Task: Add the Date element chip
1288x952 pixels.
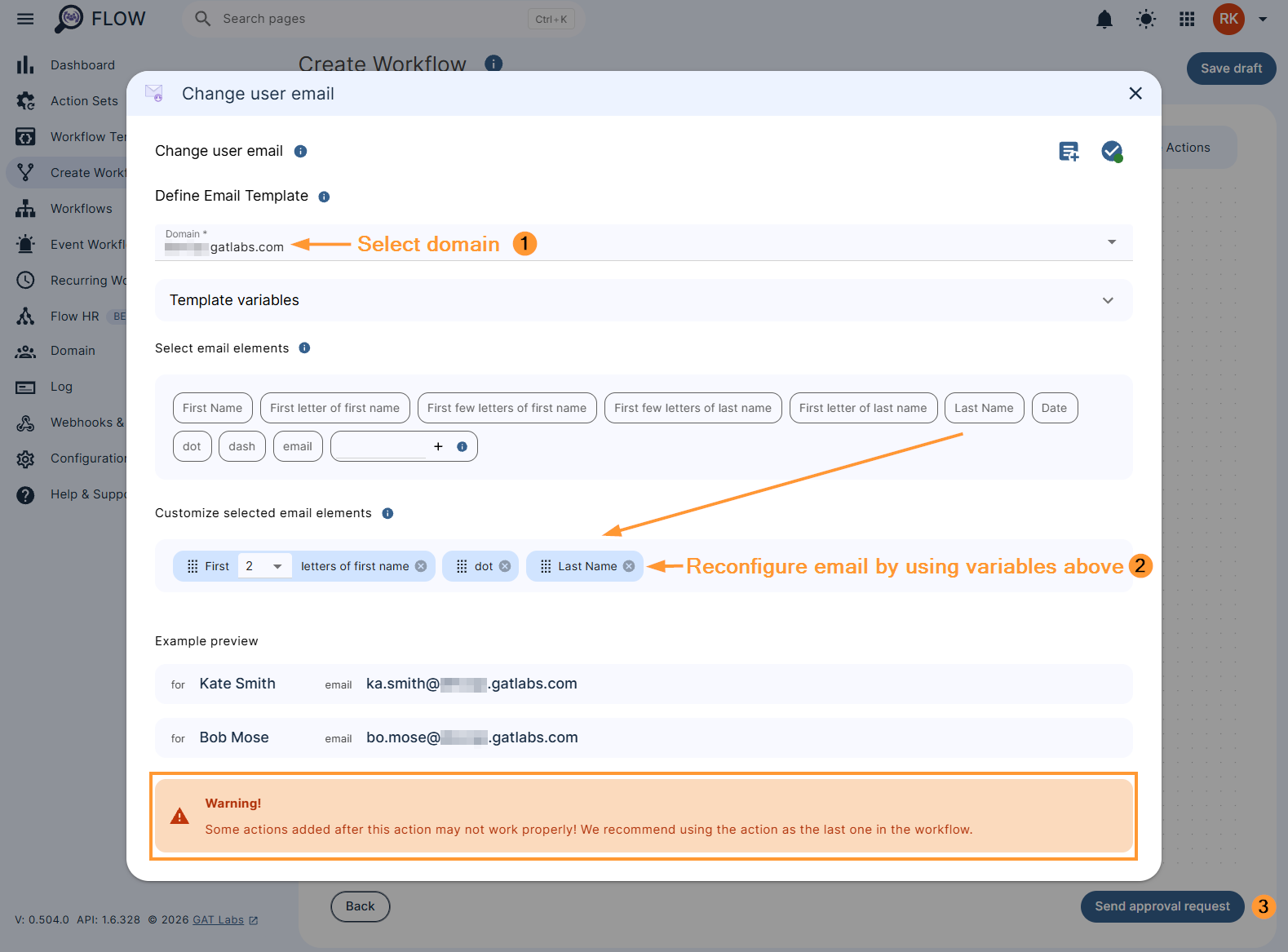Action: [1054, 408]
